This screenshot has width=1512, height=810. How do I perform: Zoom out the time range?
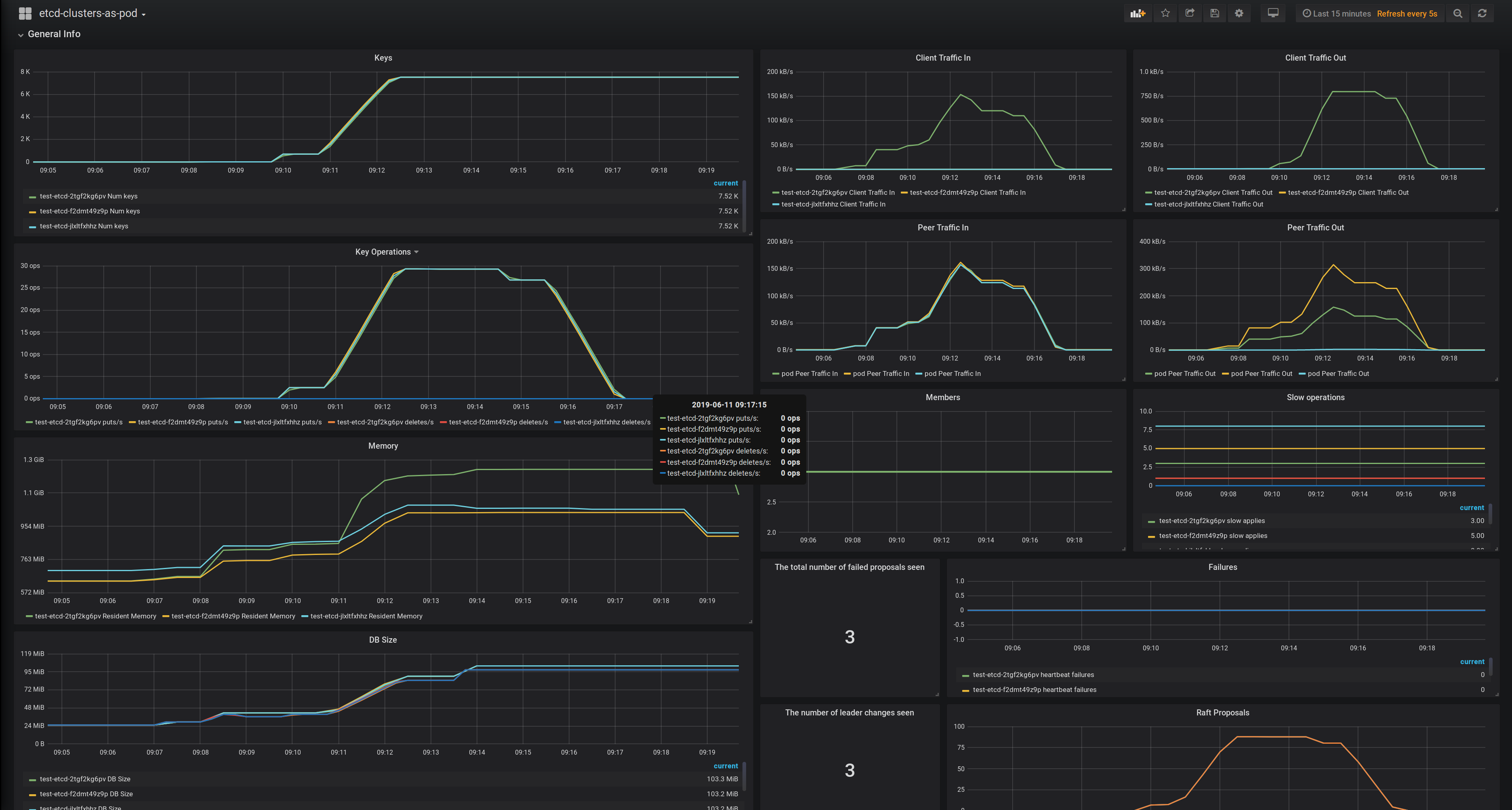(x=1457, y=13)
